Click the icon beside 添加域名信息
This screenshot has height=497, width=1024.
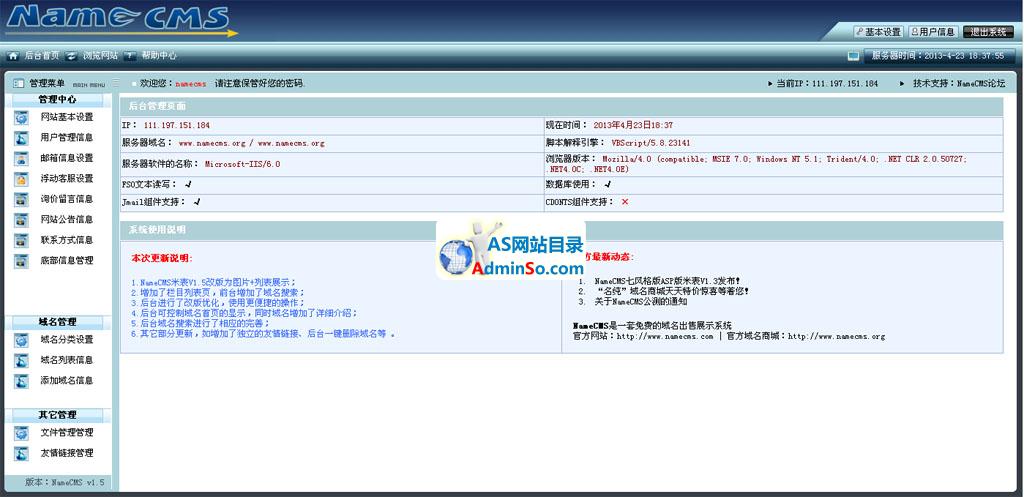tap(22, 381)
